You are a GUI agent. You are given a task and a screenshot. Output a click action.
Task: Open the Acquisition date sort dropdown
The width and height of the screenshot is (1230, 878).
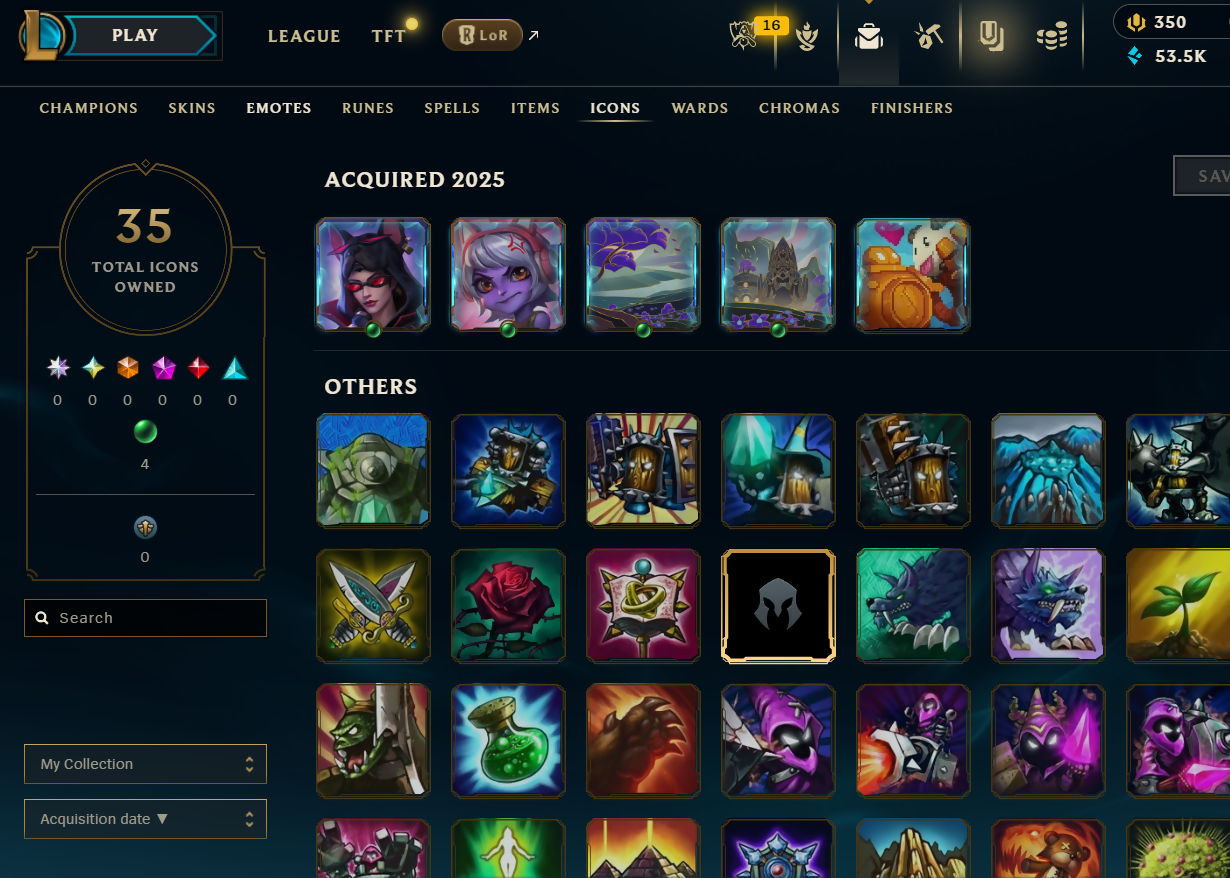click(x=146, y=819)
